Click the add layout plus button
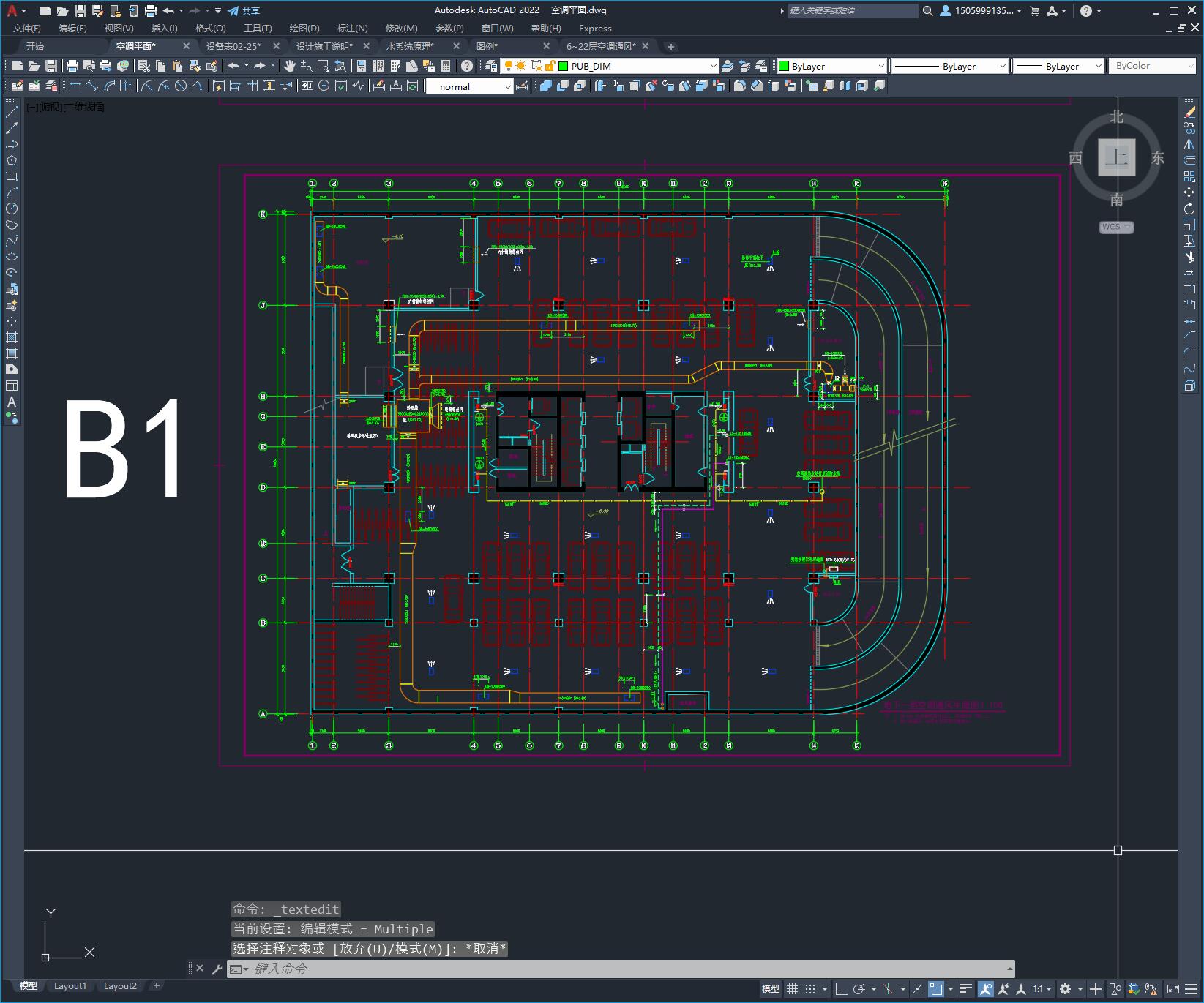 (156, 986)
